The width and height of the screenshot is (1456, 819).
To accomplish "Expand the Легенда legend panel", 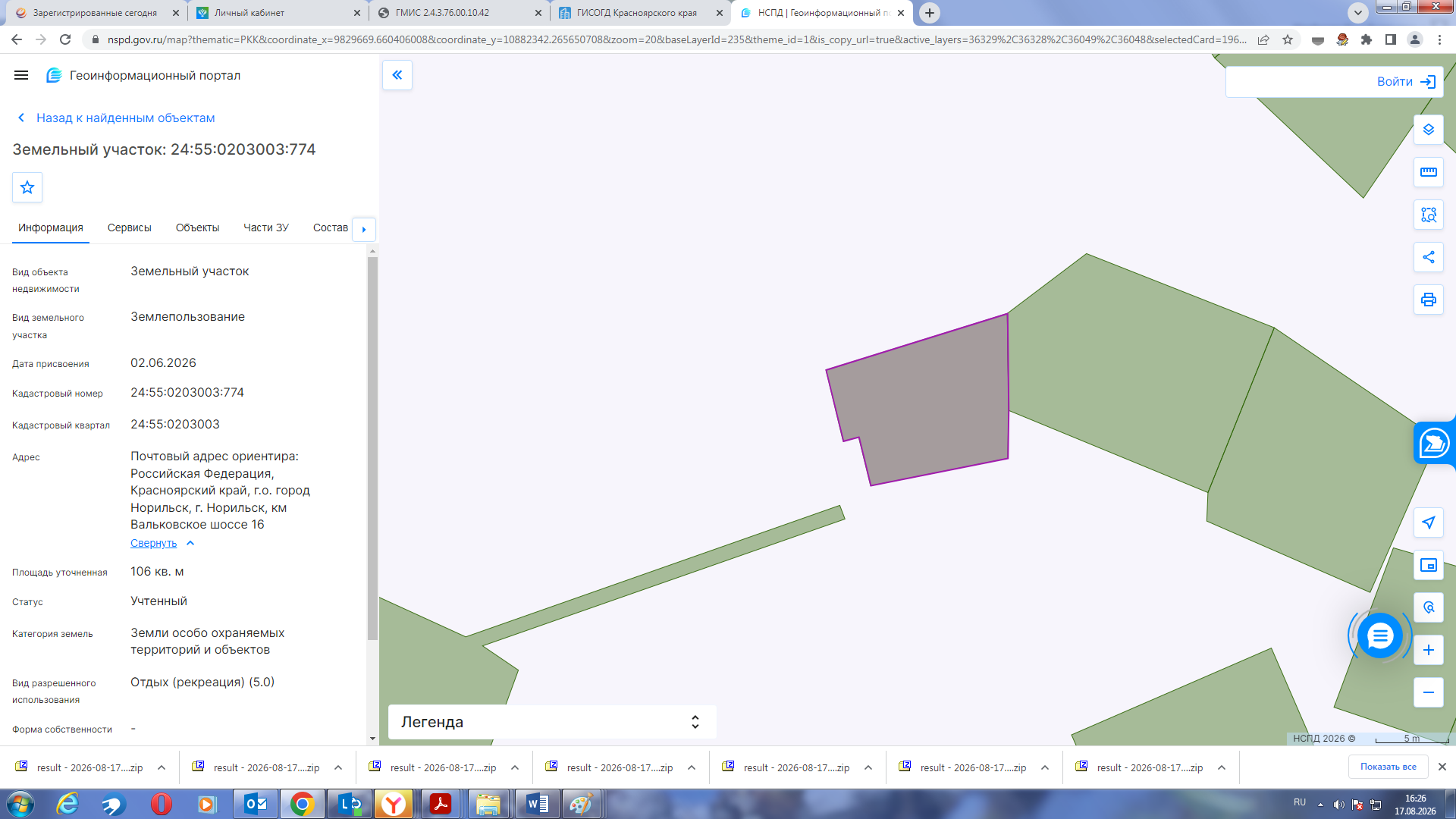I will pos(552,722).
